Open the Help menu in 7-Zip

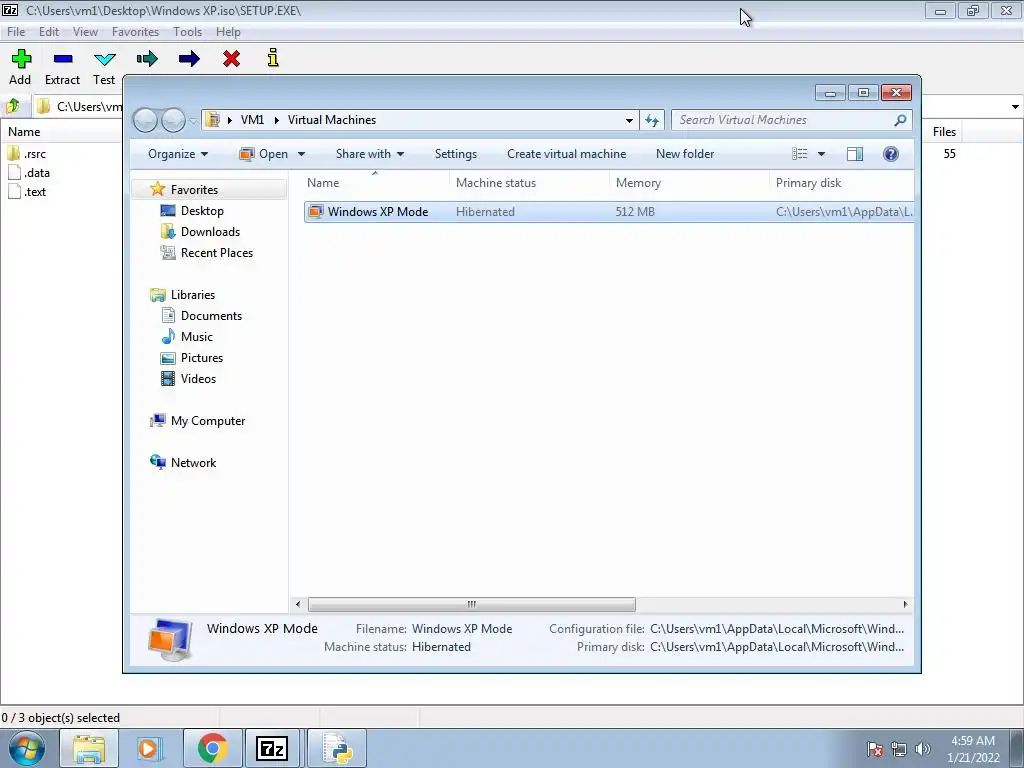228,31
